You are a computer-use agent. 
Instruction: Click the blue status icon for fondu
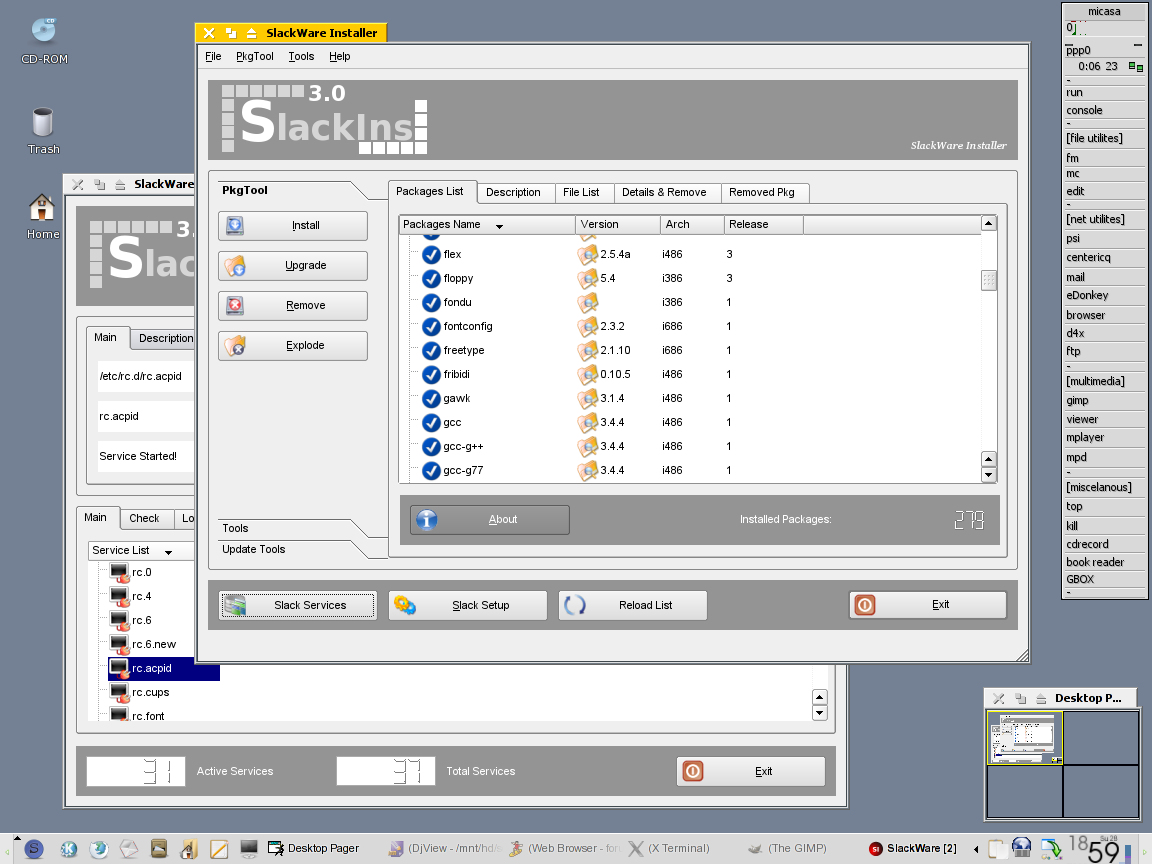(x=431, y=302)
